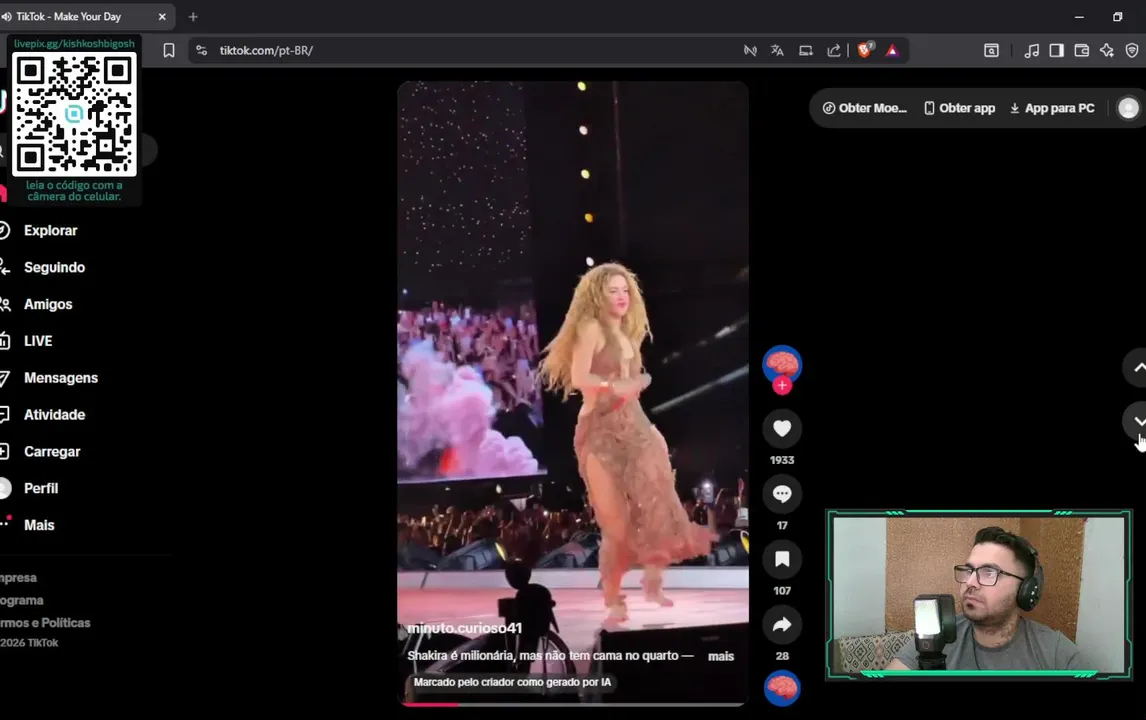
Task: Open Carregar in the sidebar
Action: [52, 452]
